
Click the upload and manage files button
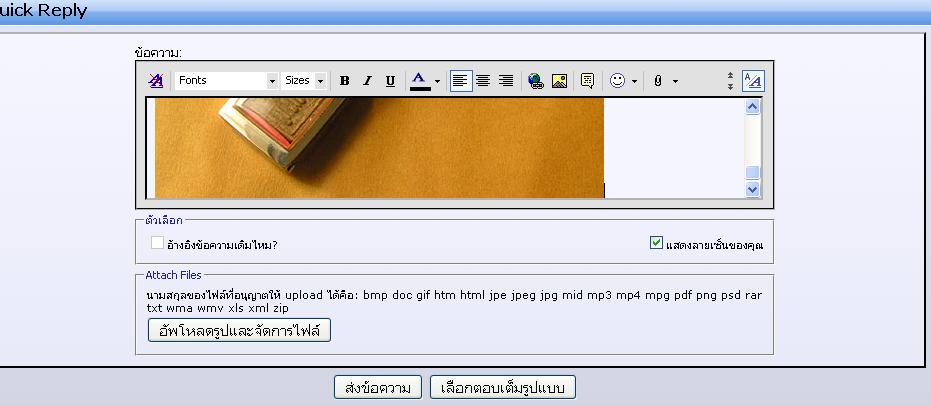coord(239,330)
